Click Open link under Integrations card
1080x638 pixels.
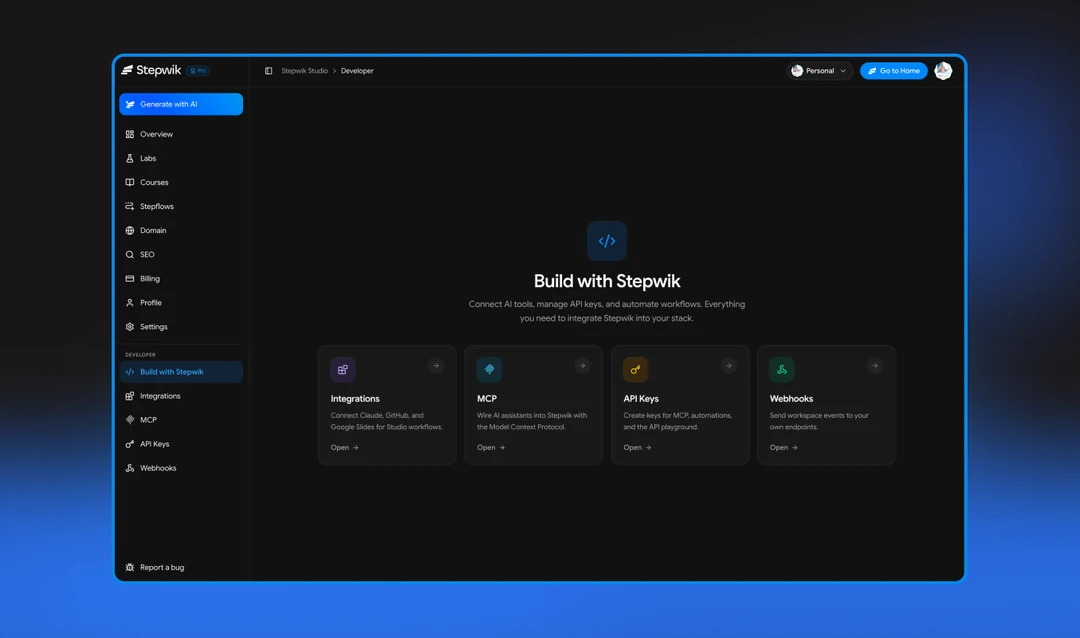point(344,448)
